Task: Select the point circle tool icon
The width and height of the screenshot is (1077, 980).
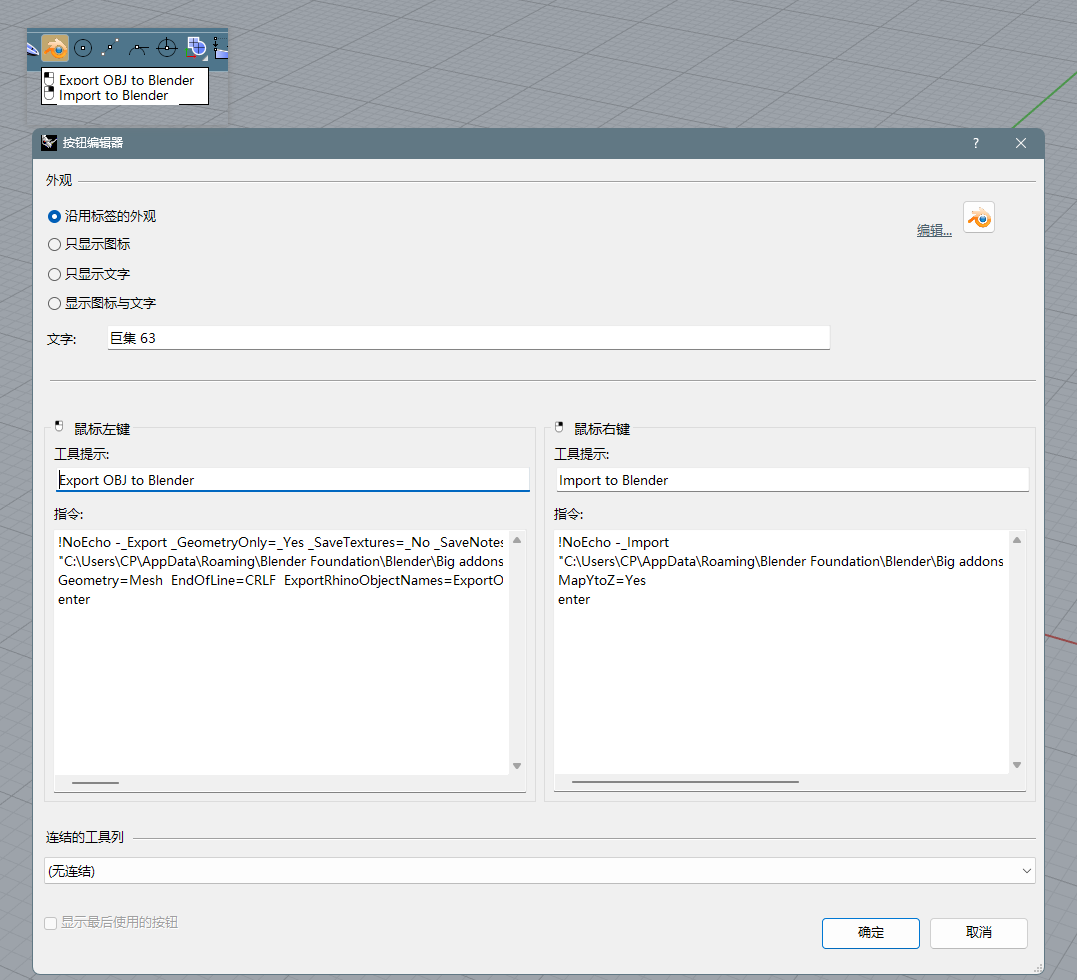Action: [x=82, y=47]
